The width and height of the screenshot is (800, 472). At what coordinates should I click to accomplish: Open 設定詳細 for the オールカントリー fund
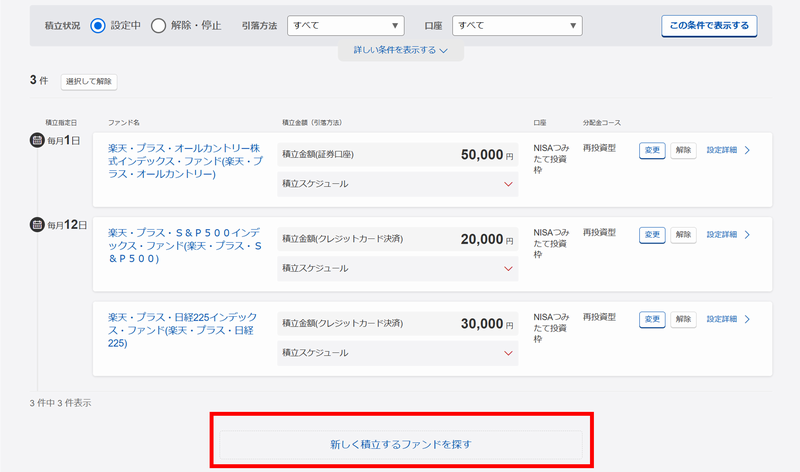coord(721,150)
